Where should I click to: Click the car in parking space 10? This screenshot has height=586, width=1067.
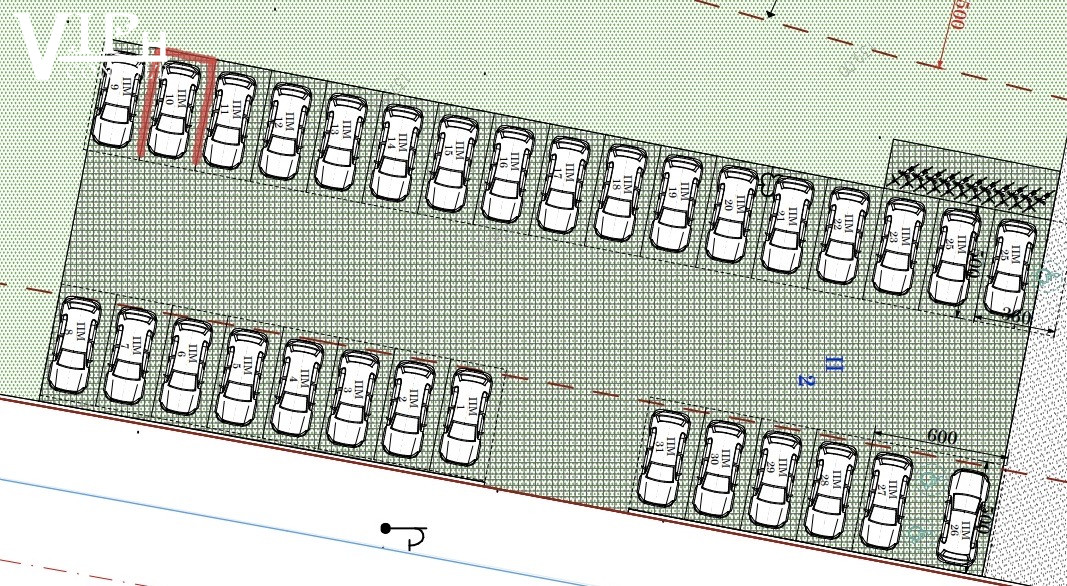(x=176, y=110)
